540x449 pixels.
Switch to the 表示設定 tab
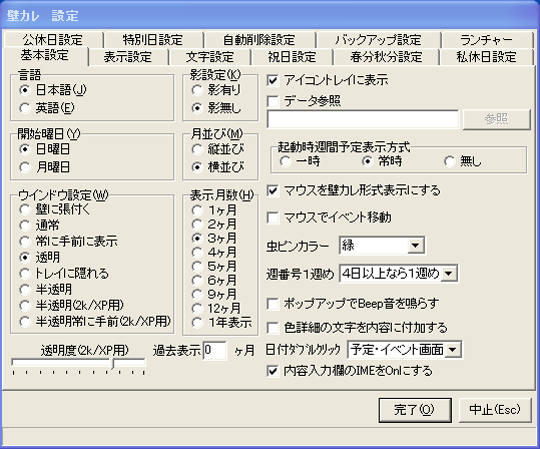[128, 57]
